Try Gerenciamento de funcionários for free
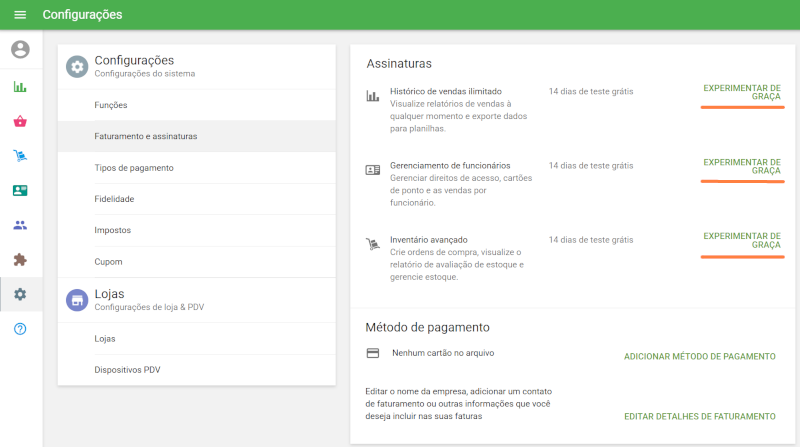800x447 pixels. [x=741, y=166]
